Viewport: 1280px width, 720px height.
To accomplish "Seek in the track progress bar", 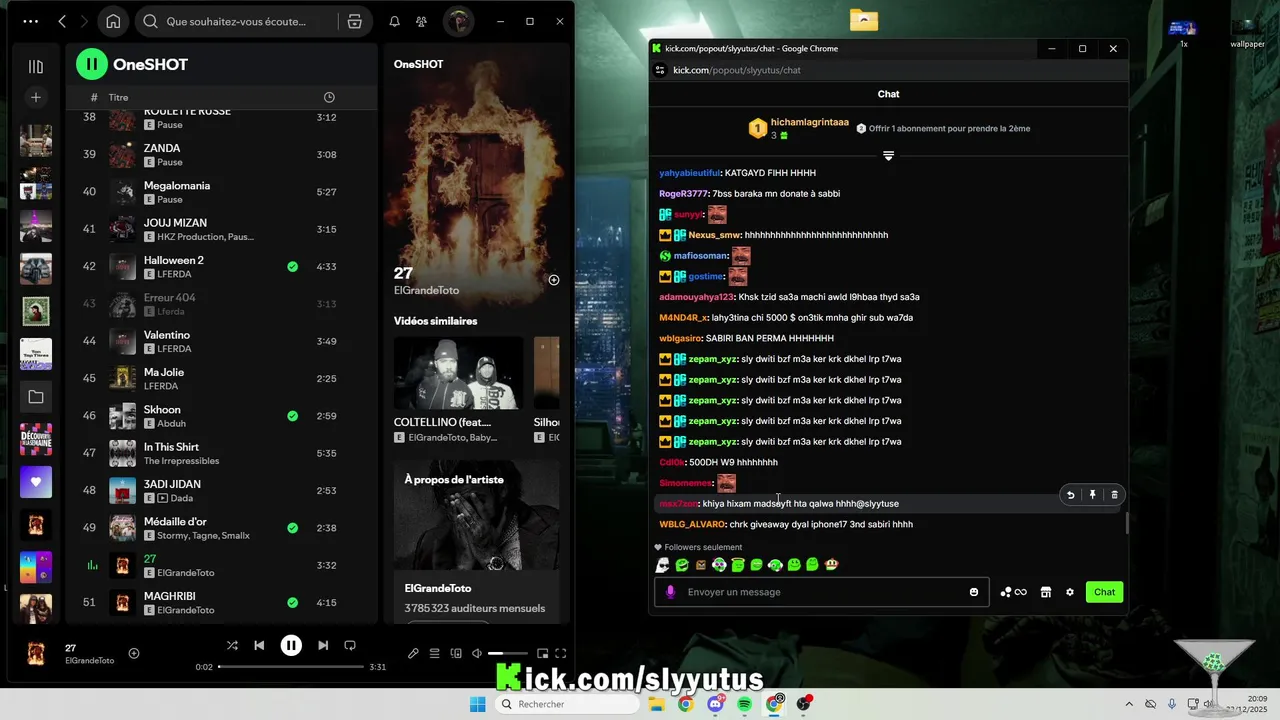I will point(291,667).
